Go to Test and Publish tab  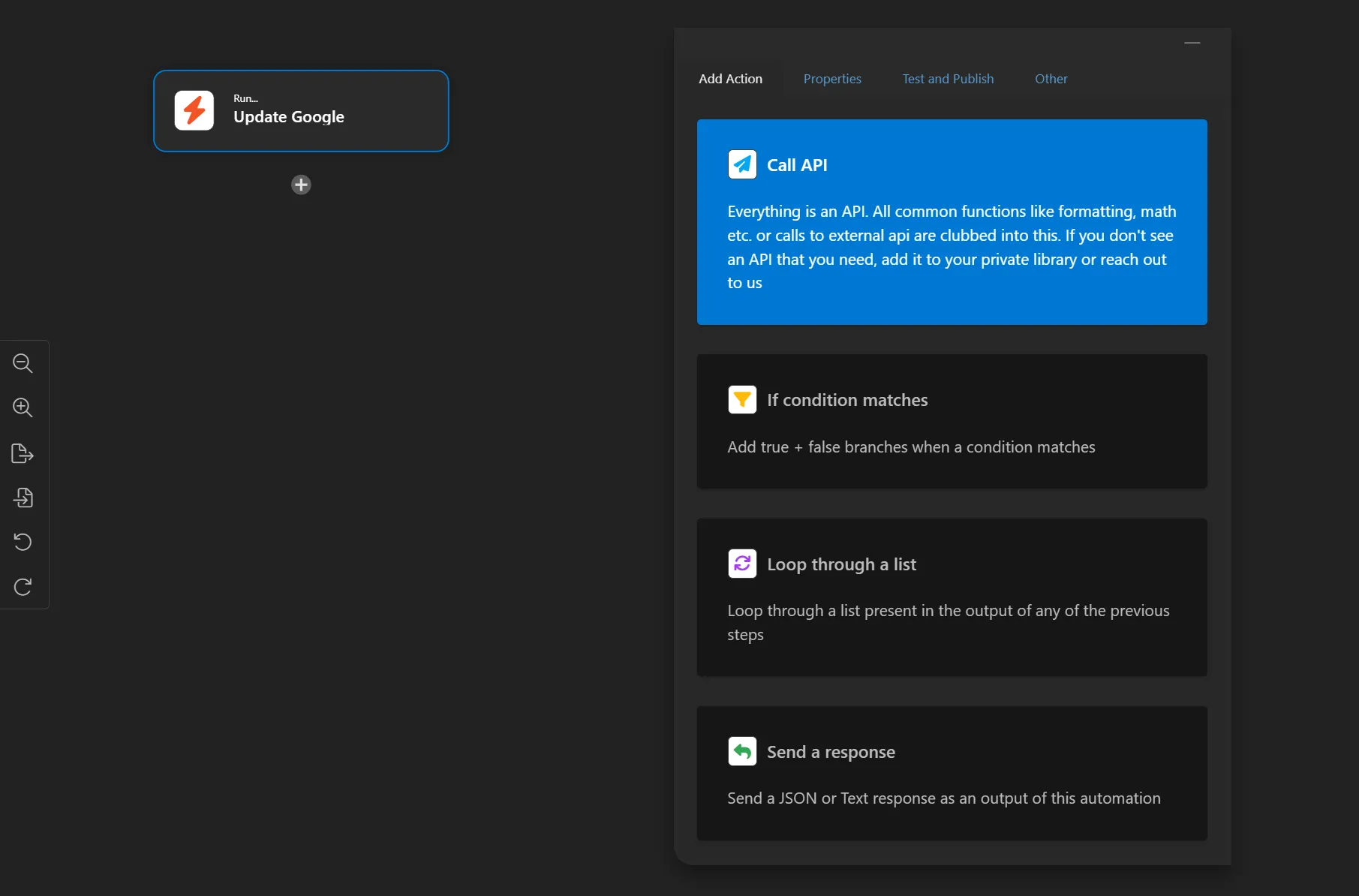[x=948, y=79]
